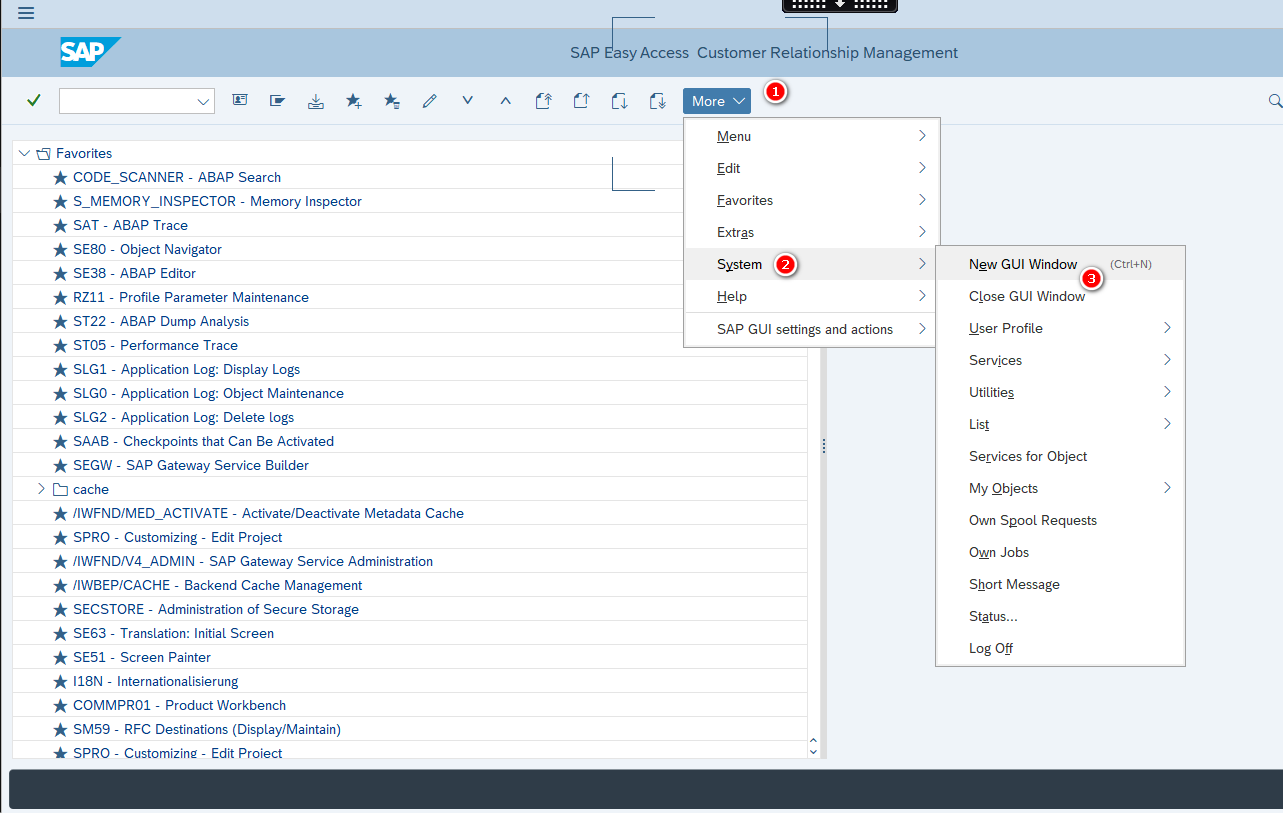Choose Close GUI Window
This screenshot has width=1283, height=813.
point(1060,296)
